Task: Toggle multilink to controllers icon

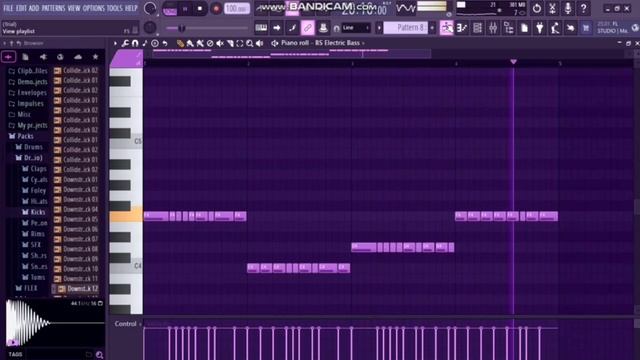Action: (x=323, y=28)
